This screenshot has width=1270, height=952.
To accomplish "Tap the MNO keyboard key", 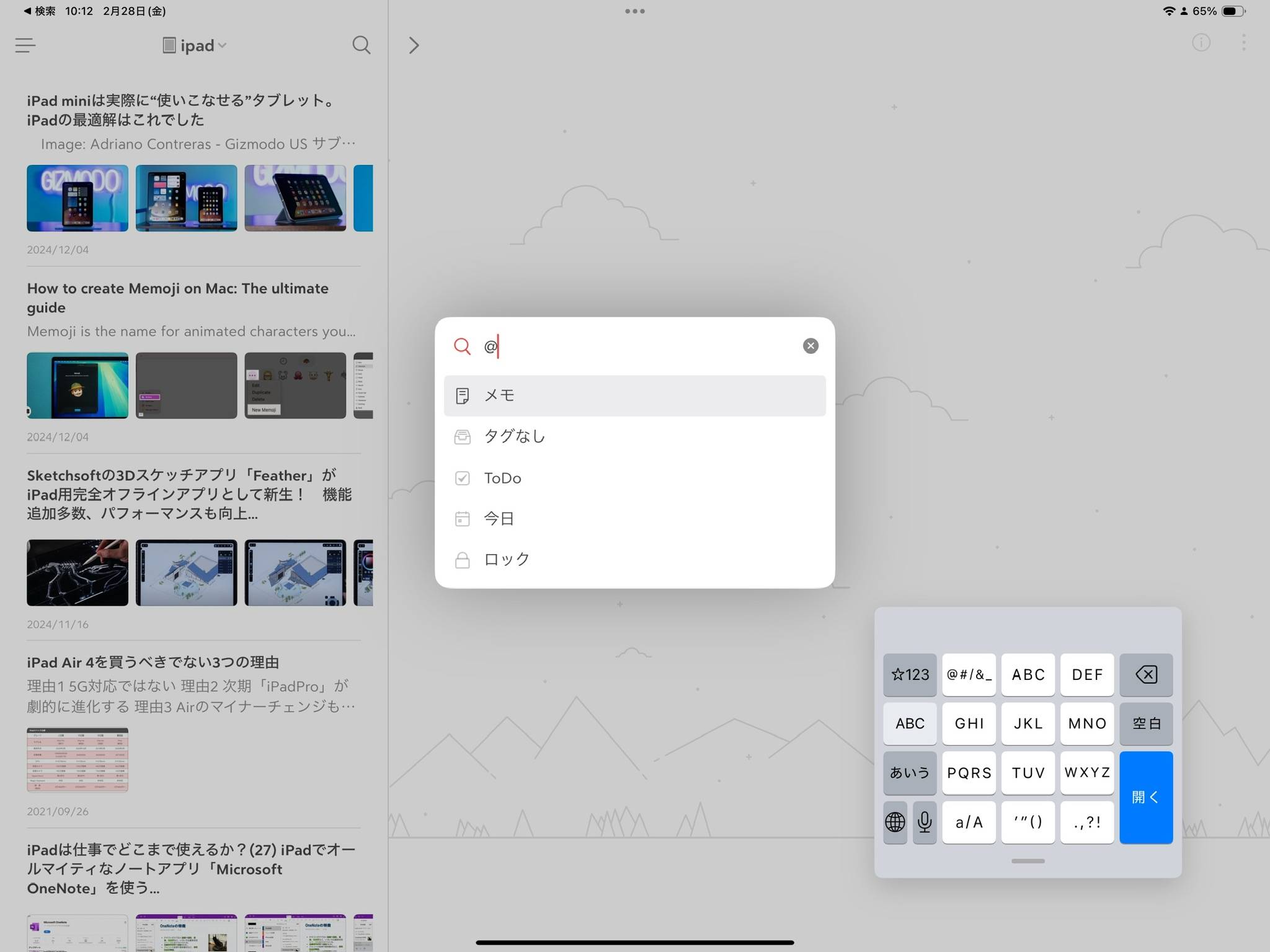I will (1087, 723).
